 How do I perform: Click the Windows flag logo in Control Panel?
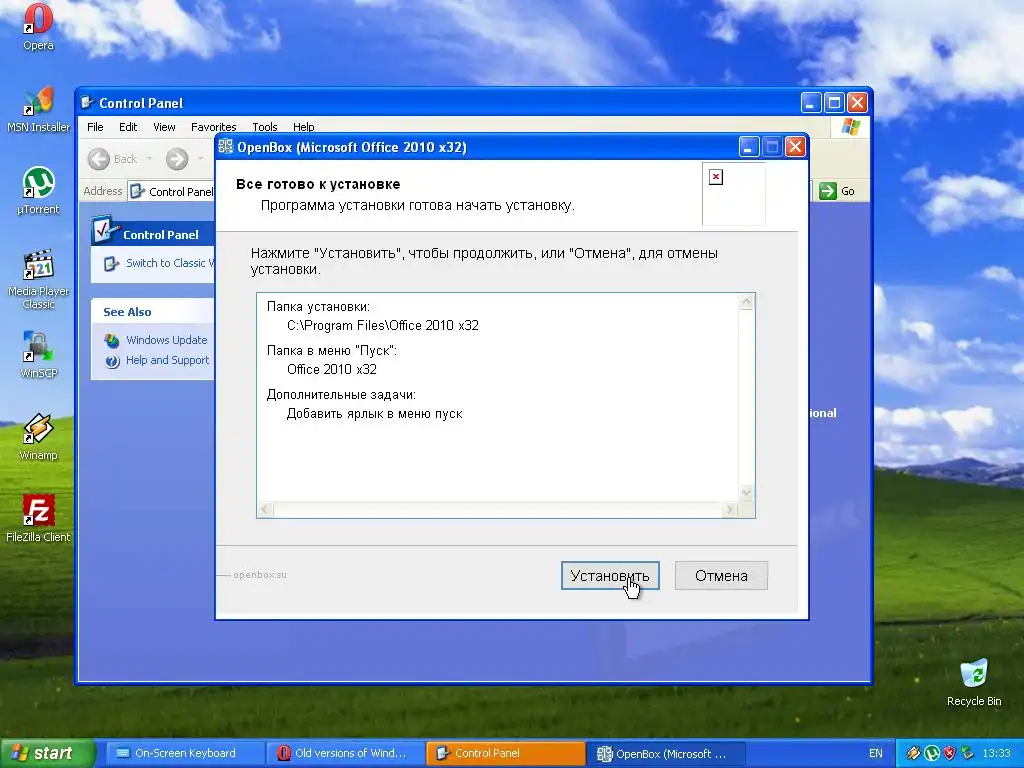click(850, 126)
